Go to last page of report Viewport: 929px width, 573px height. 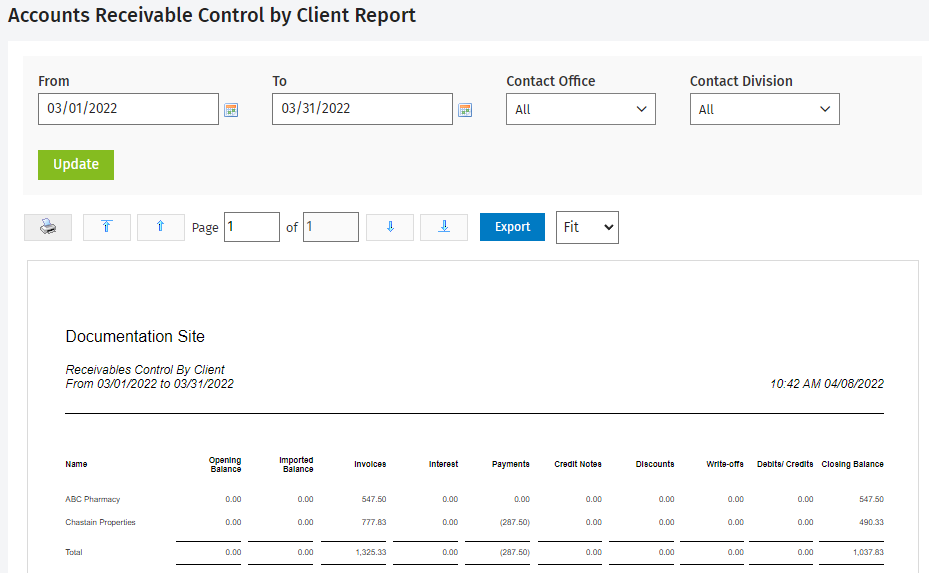(444, 228)
